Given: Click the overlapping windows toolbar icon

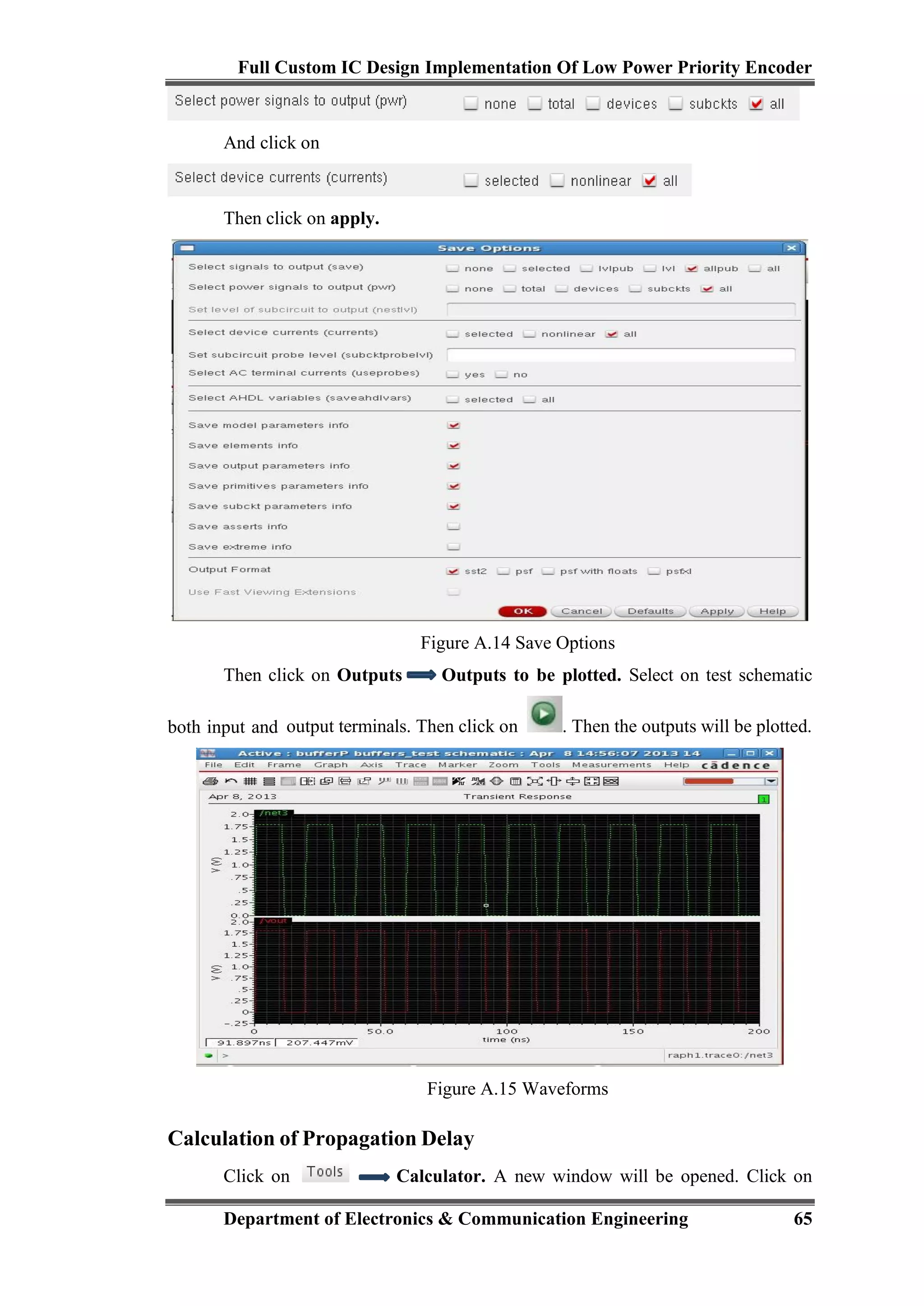Looking at the screenshot, I should [327, 781].
